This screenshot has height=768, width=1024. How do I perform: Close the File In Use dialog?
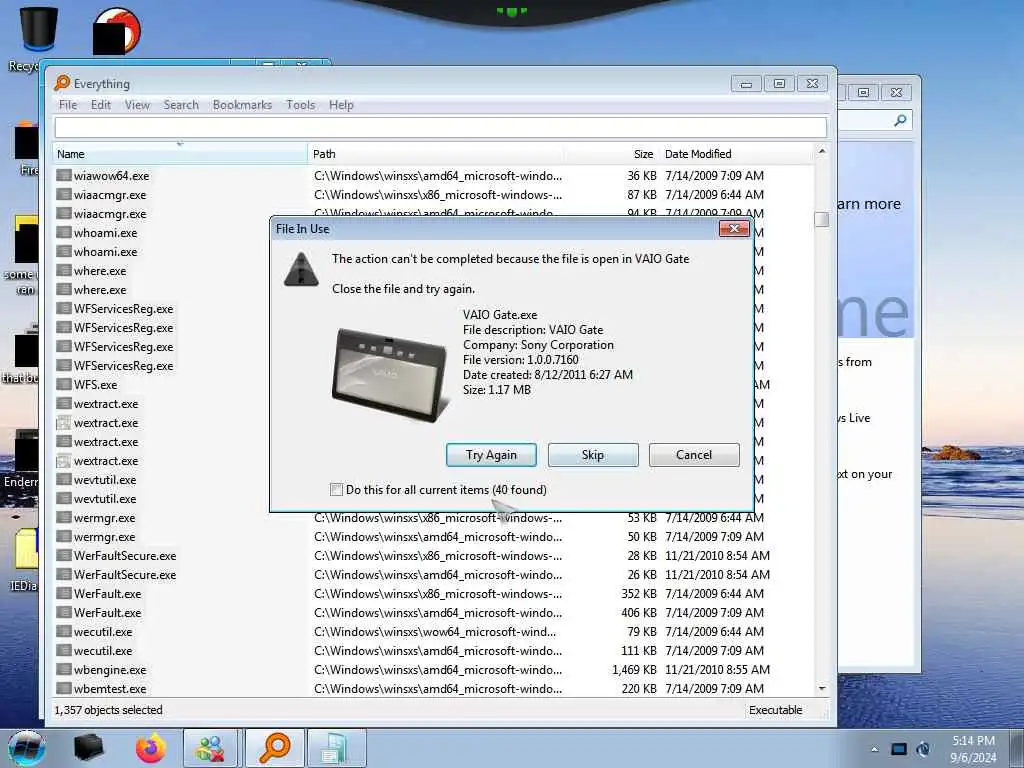click(x=734, y=229)
